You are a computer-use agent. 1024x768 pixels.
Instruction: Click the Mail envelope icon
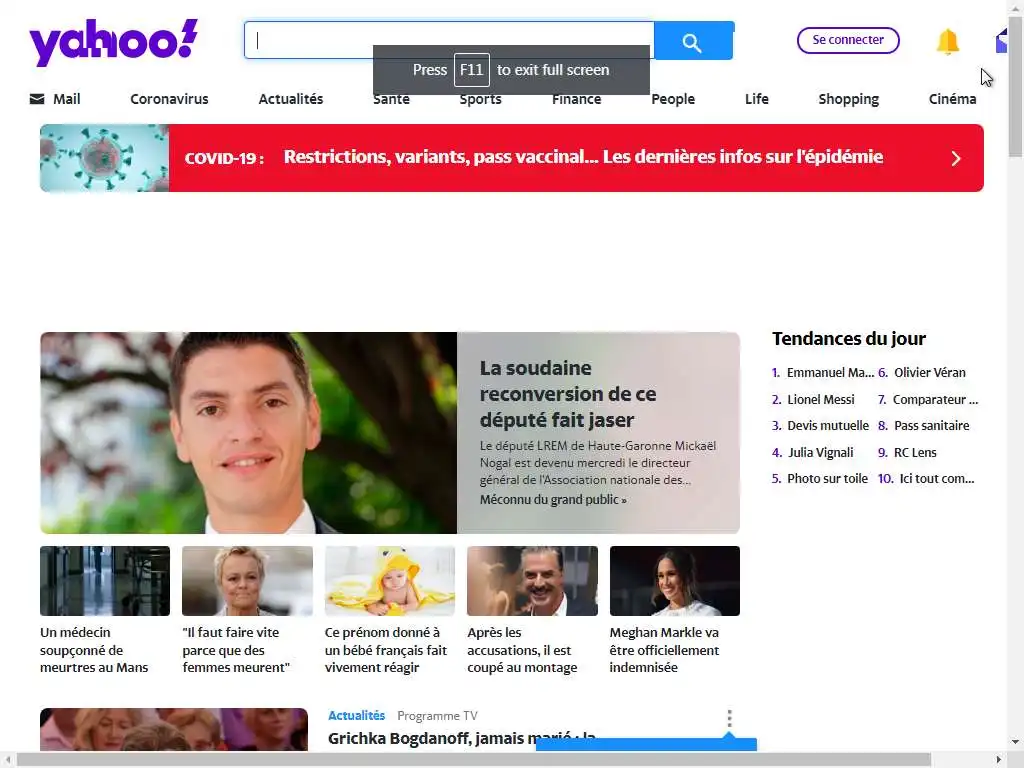[x=37, y=99]
